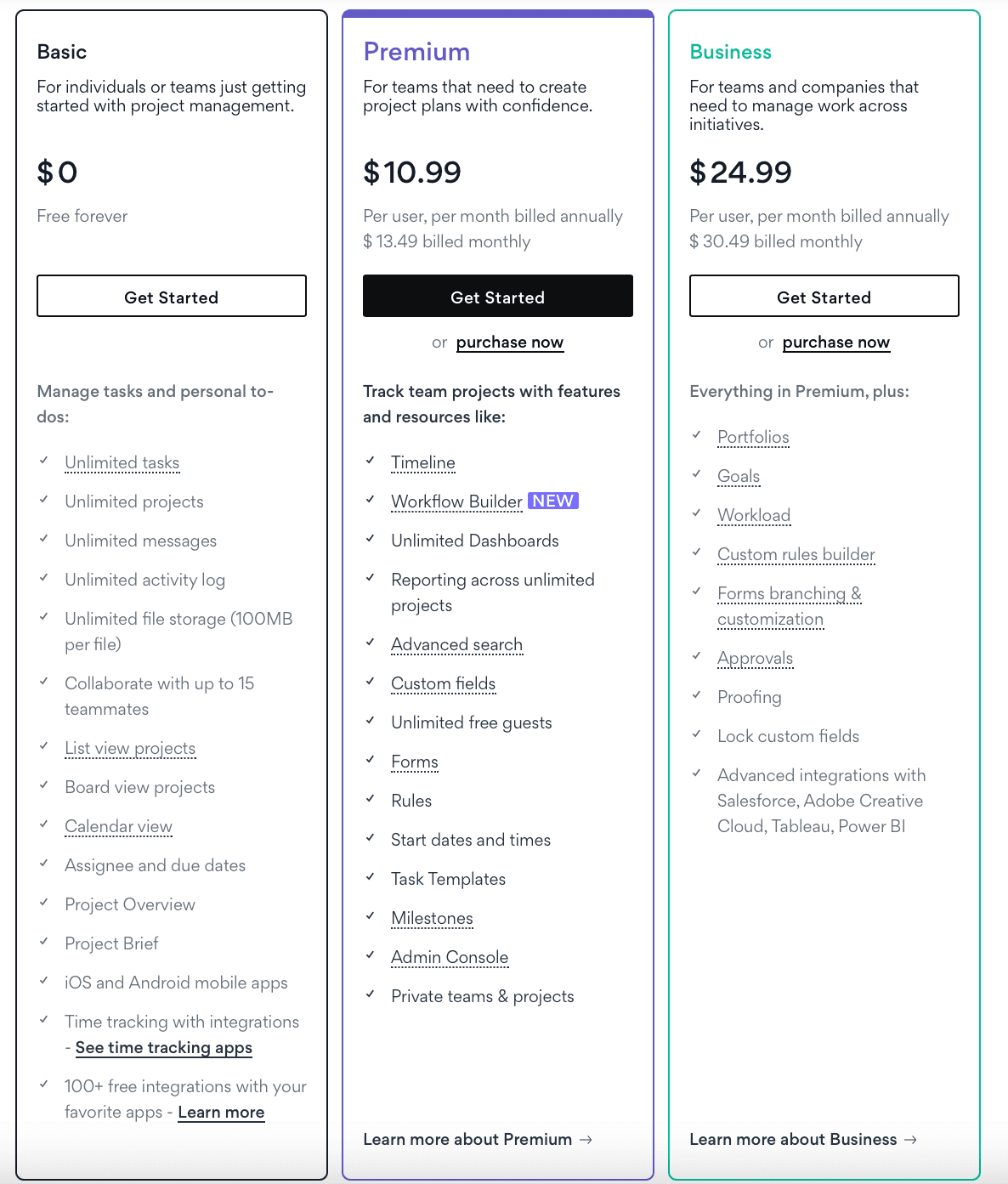1008x1184 pixels.
Task: Open Custom rules builder link
Action: [796, 554]
